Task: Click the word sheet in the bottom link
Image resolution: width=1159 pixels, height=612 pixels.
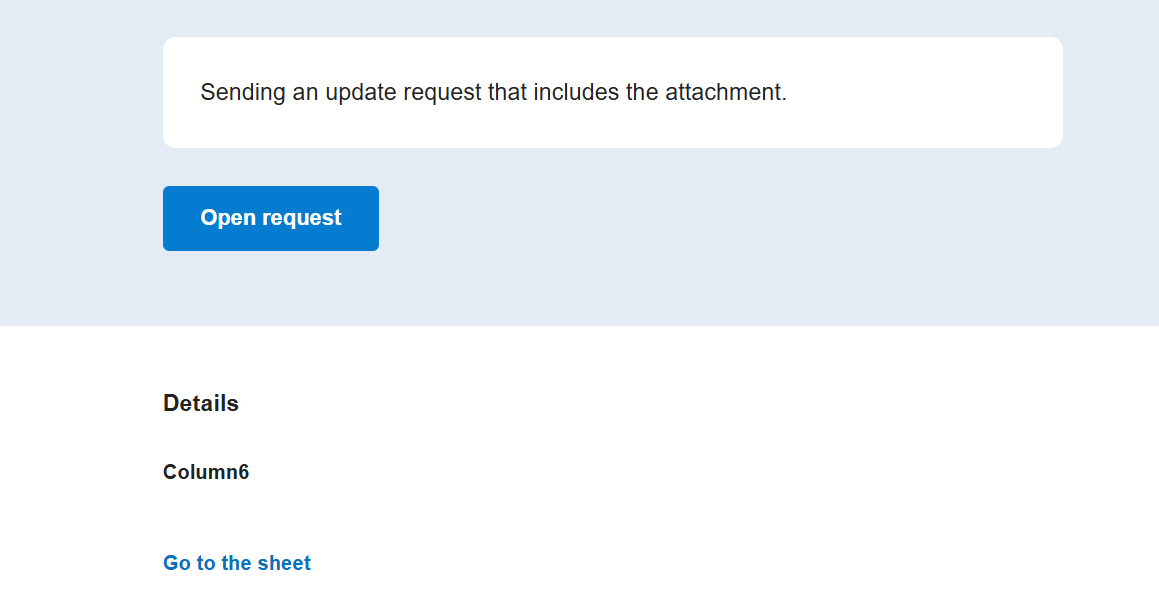Action: 284,563
